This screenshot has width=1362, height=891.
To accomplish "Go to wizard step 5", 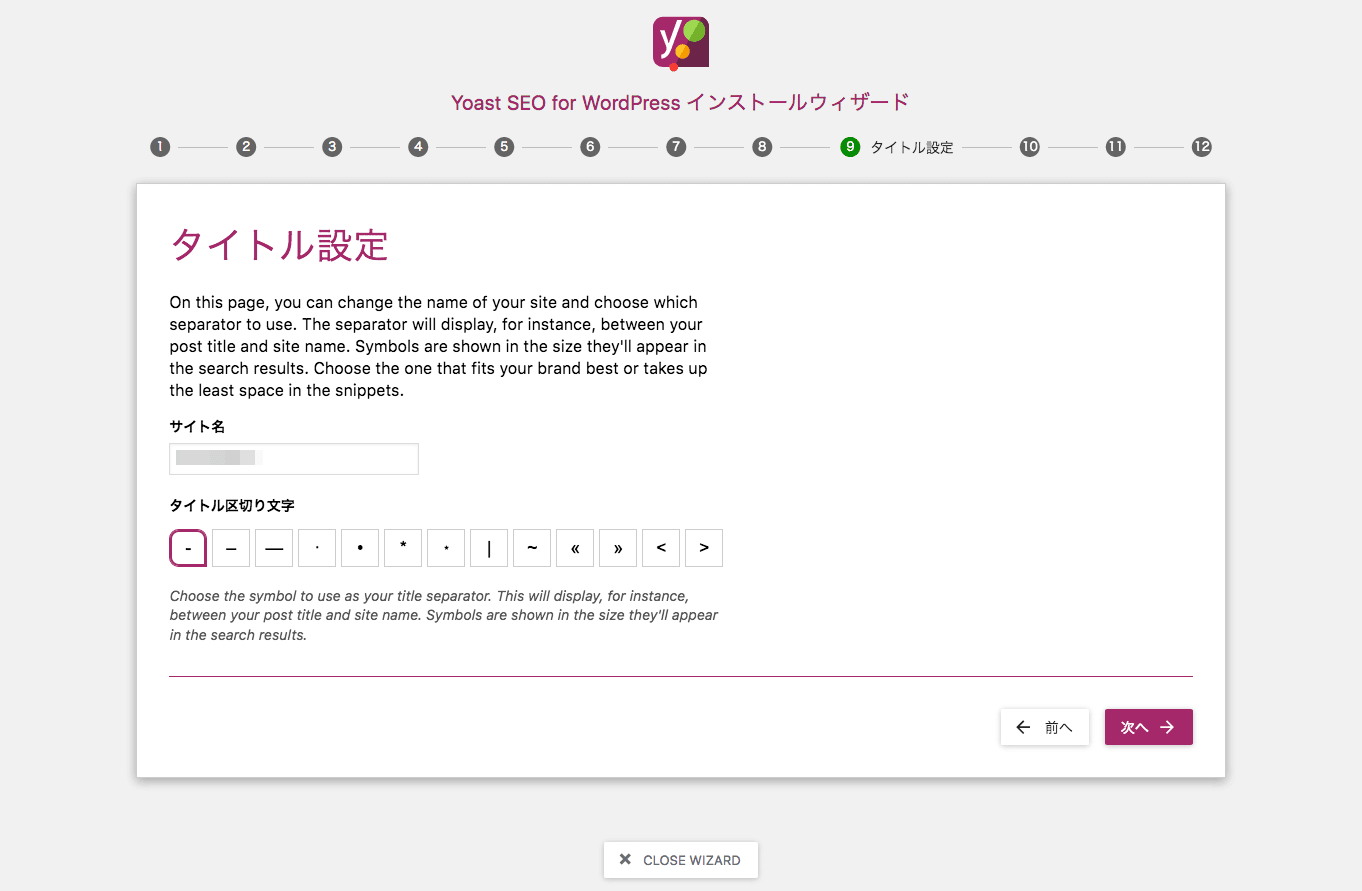I will [504, 147].
